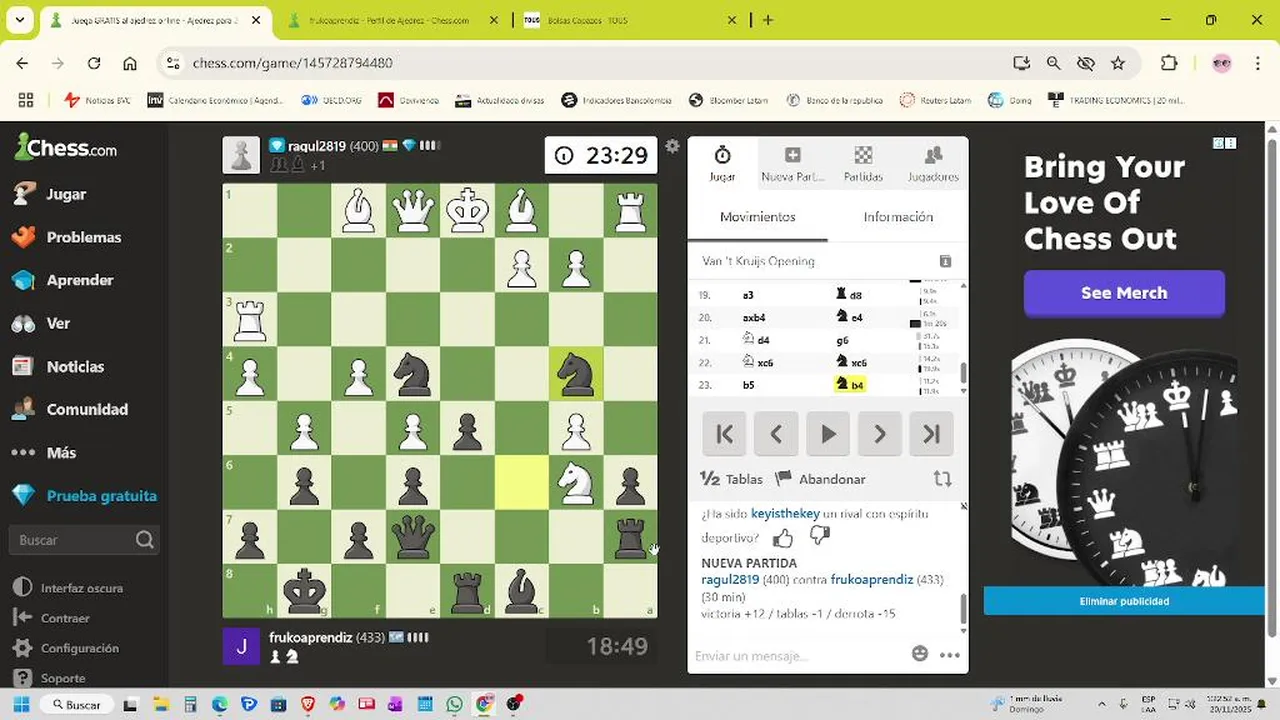Select move axb4 in move 20
This screenshot has width=1280, height=720.
(754, 317)
